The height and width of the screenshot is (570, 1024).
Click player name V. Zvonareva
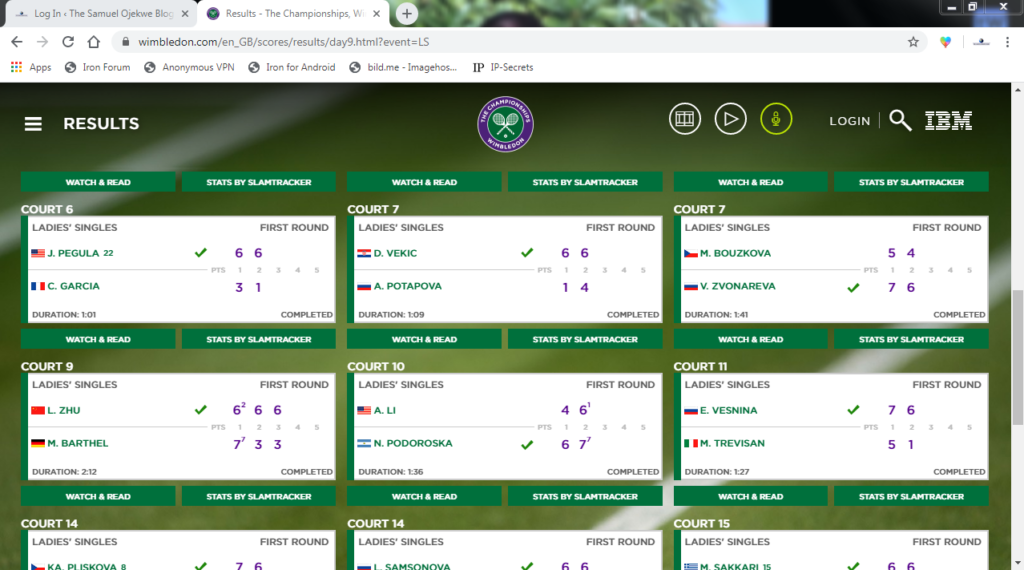pos(738,286)
